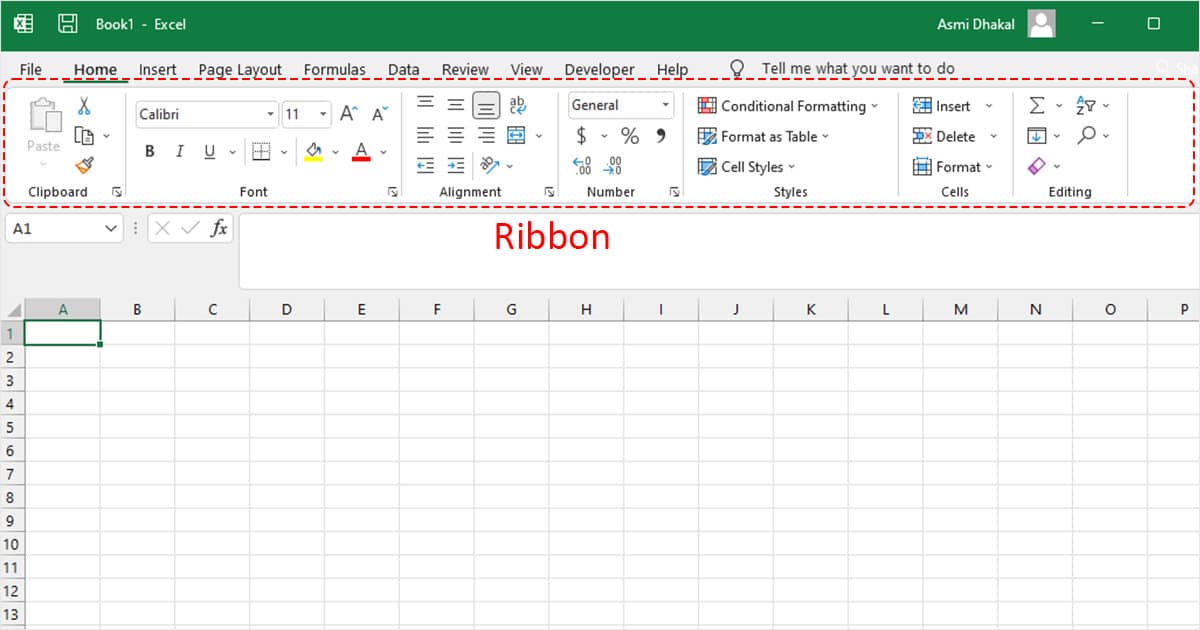The height and width of the screenshot is (630, 1200).
Task: Toggle Wrap Text in the Alignment group
Action: pos(517,105)
